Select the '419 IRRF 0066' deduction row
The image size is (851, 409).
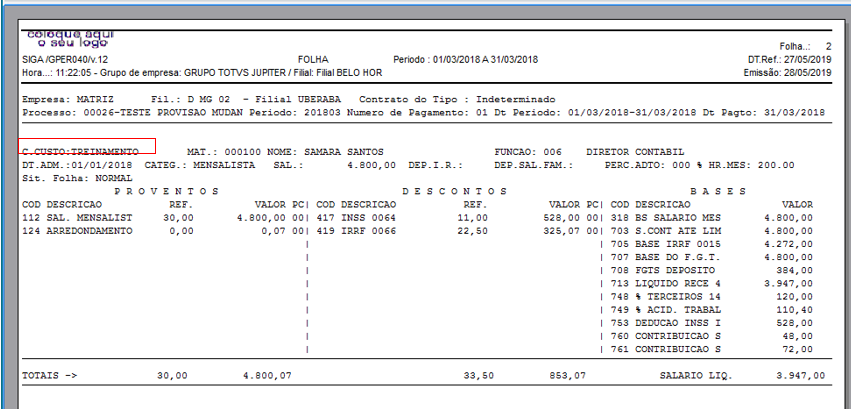pyautogui.click(x=456, y=231)
